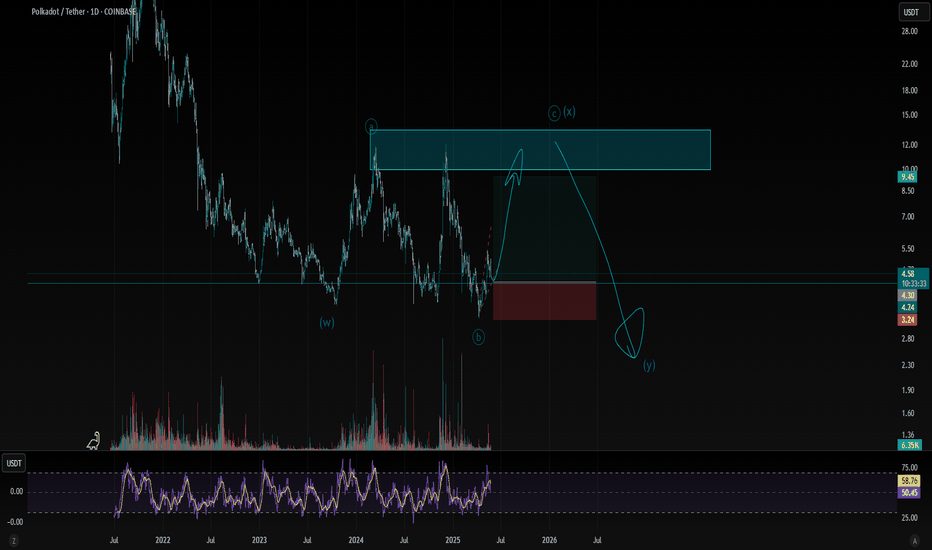Screen dimensions: 932x550
Task: Select the (y) wave label
Action: click(x=649, y=365)
